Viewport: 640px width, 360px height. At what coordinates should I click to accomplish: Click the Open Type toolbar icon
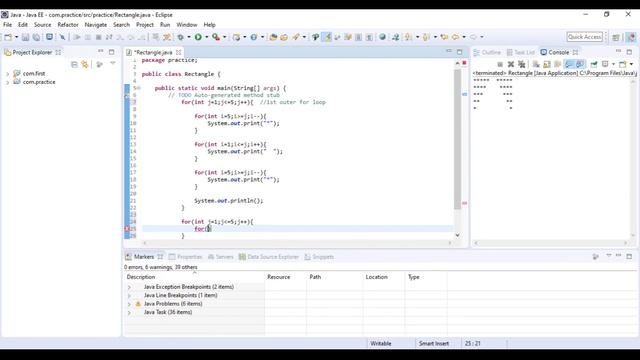pyautogui.click(x=273, y=37)
